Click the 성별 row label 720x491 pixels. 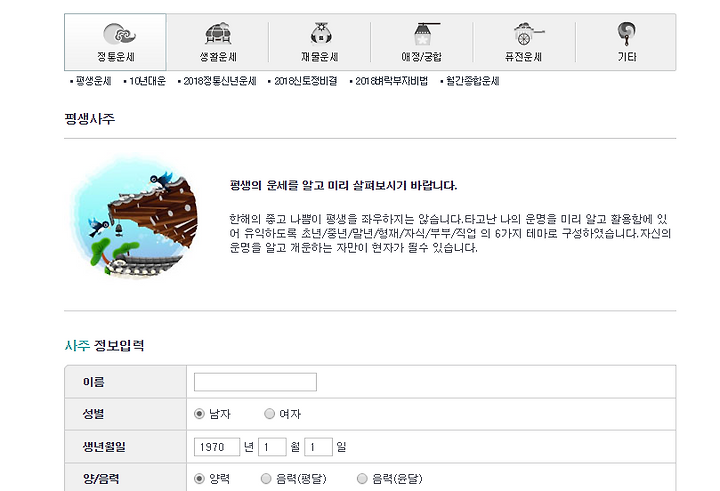(x=93, y=414)
